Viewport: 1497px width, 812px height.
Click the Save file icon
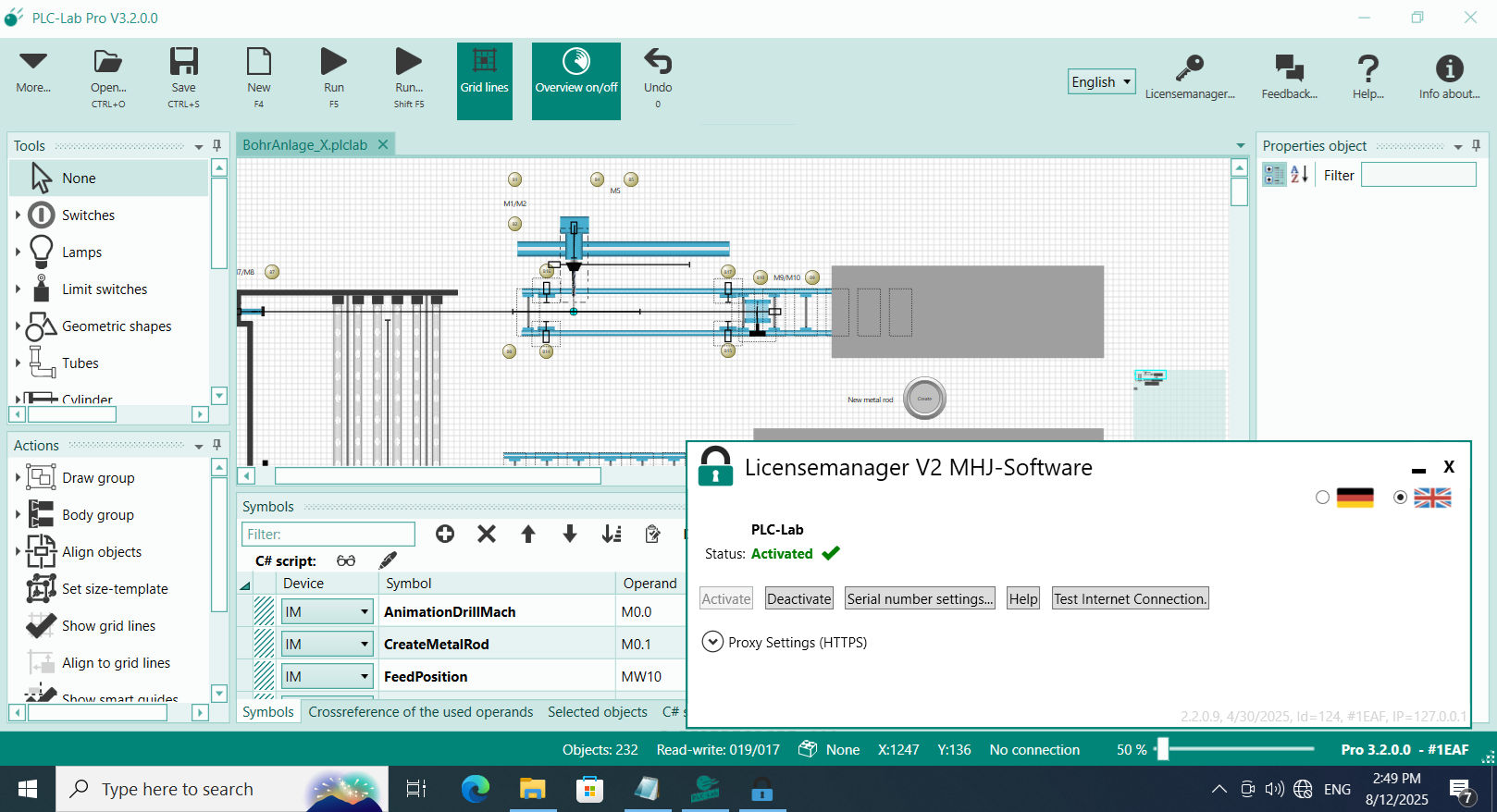(x=183, y=62)
